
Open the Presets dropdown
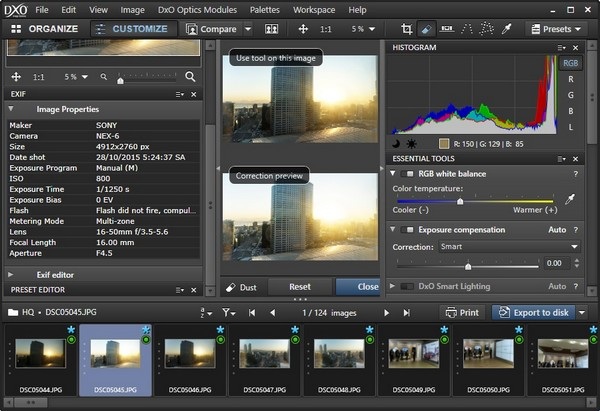(x=556, y=29)
